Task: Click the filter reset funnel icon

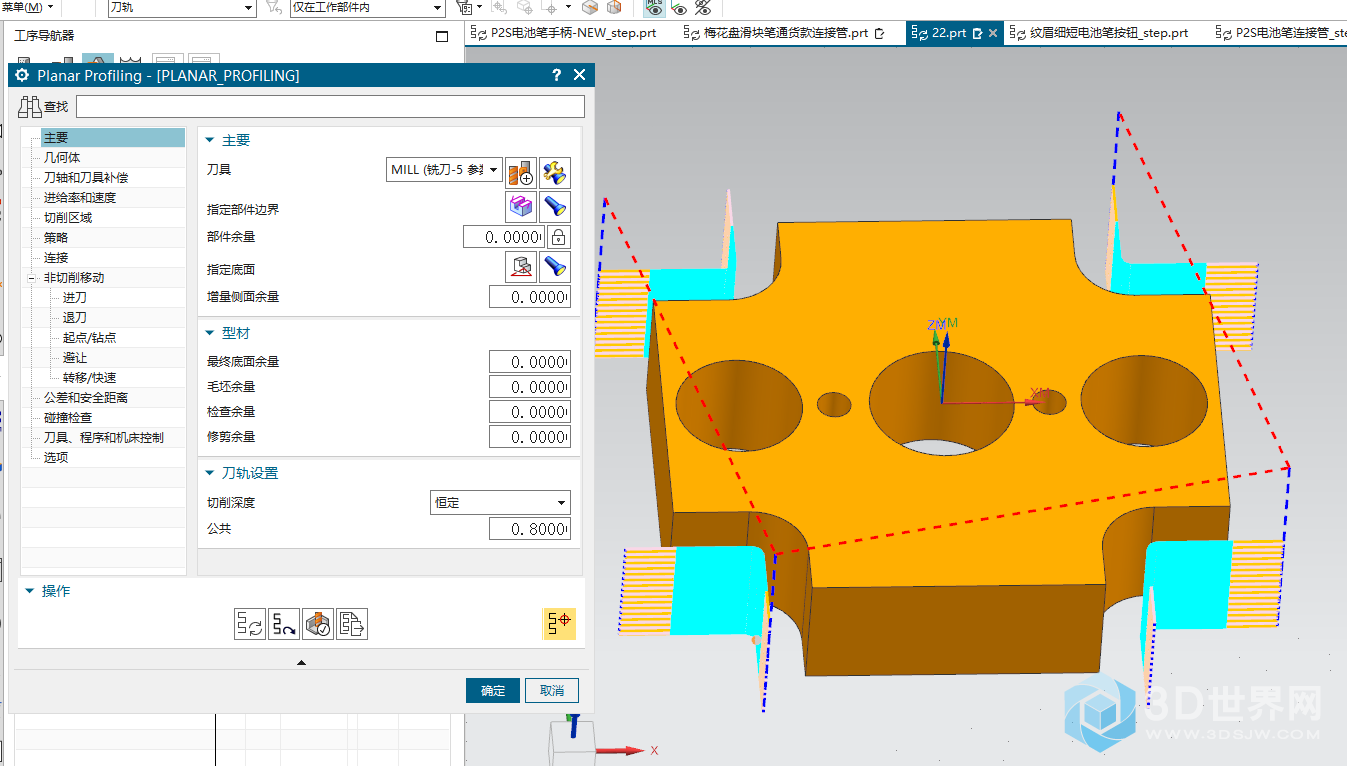Action: (273, 8)
